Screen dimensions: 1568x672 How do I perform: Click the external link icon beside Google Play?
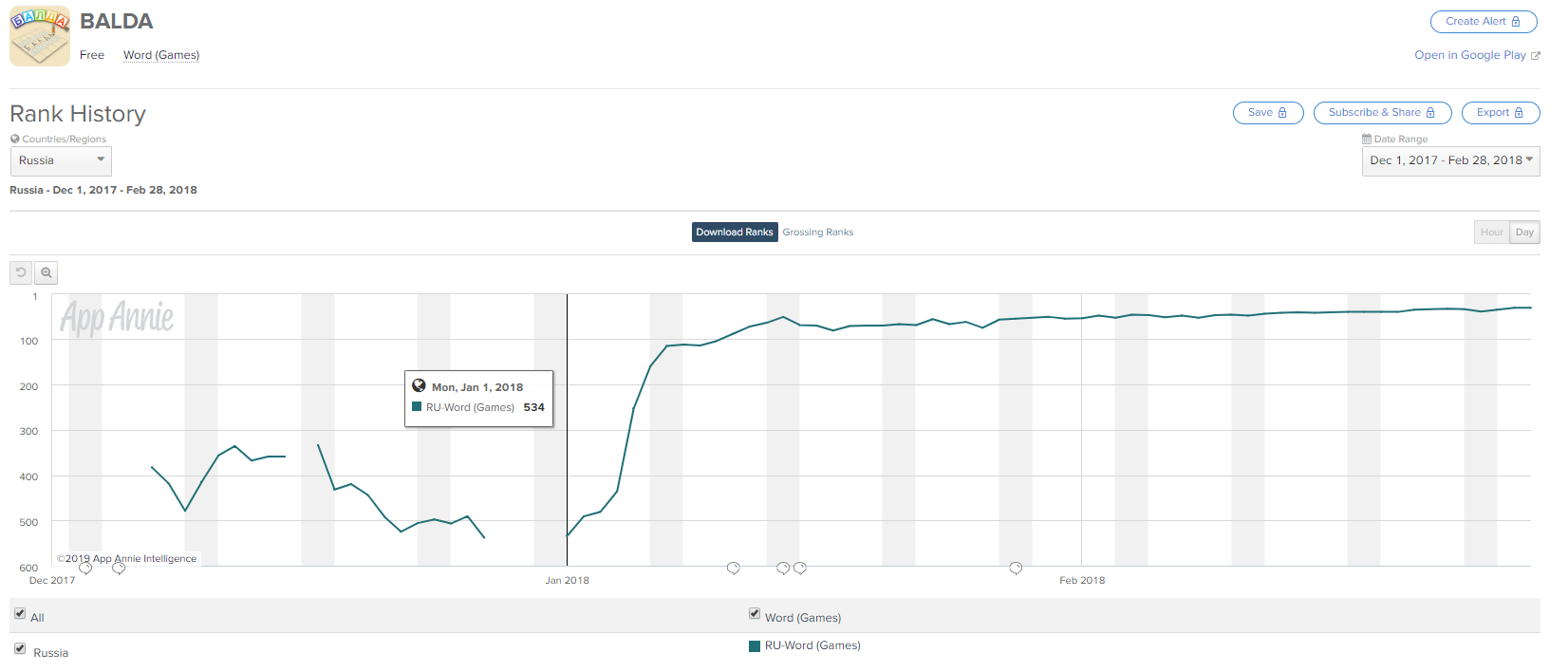[1535, 56]
